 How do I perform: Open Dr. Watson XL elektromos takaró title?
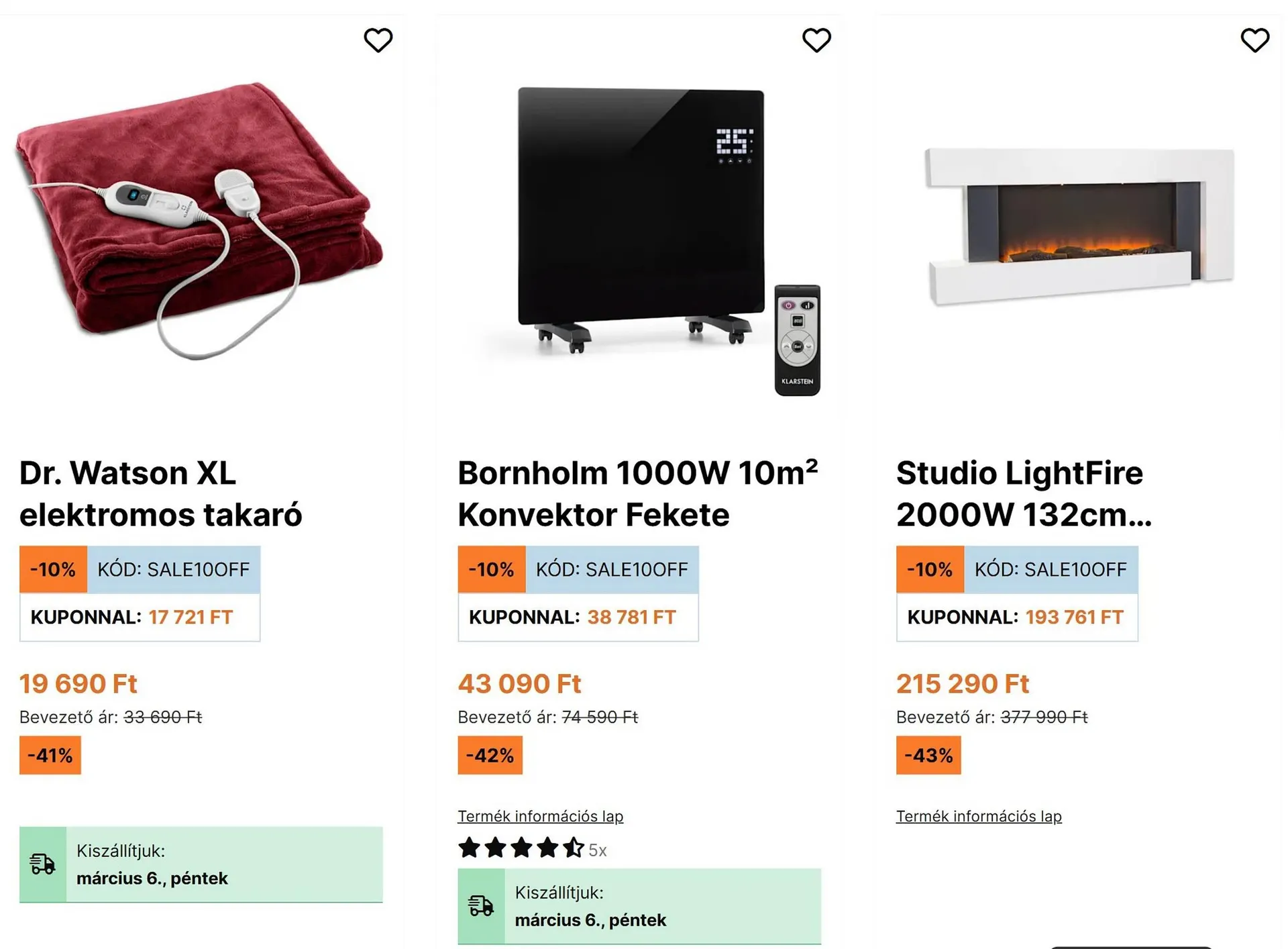click(x=161, y=493)
